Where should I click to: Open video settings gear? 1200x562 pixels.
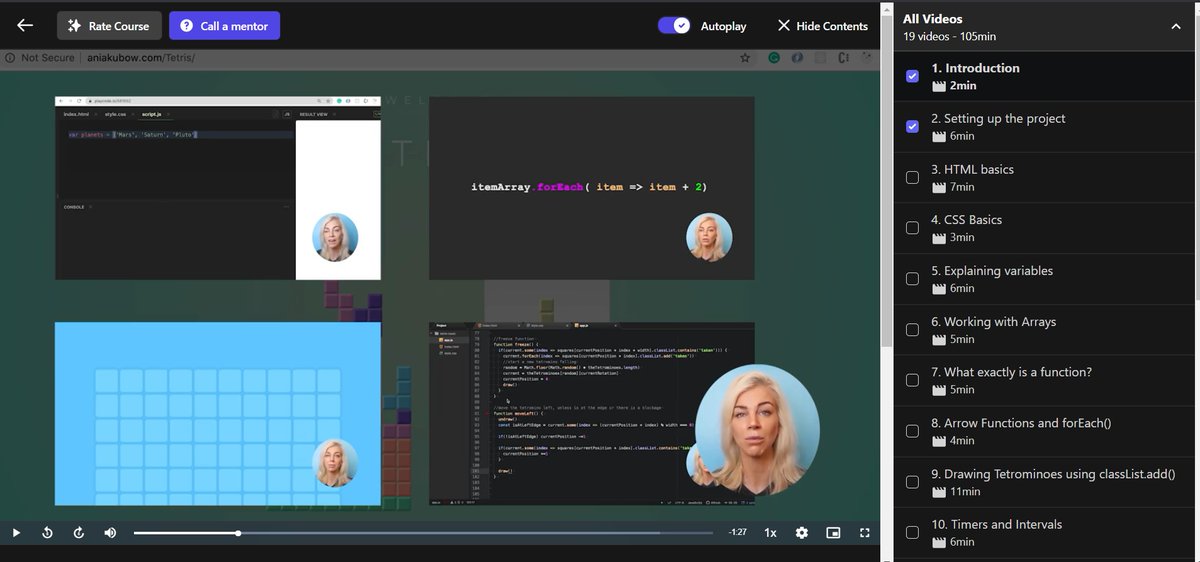pos(802,533)
